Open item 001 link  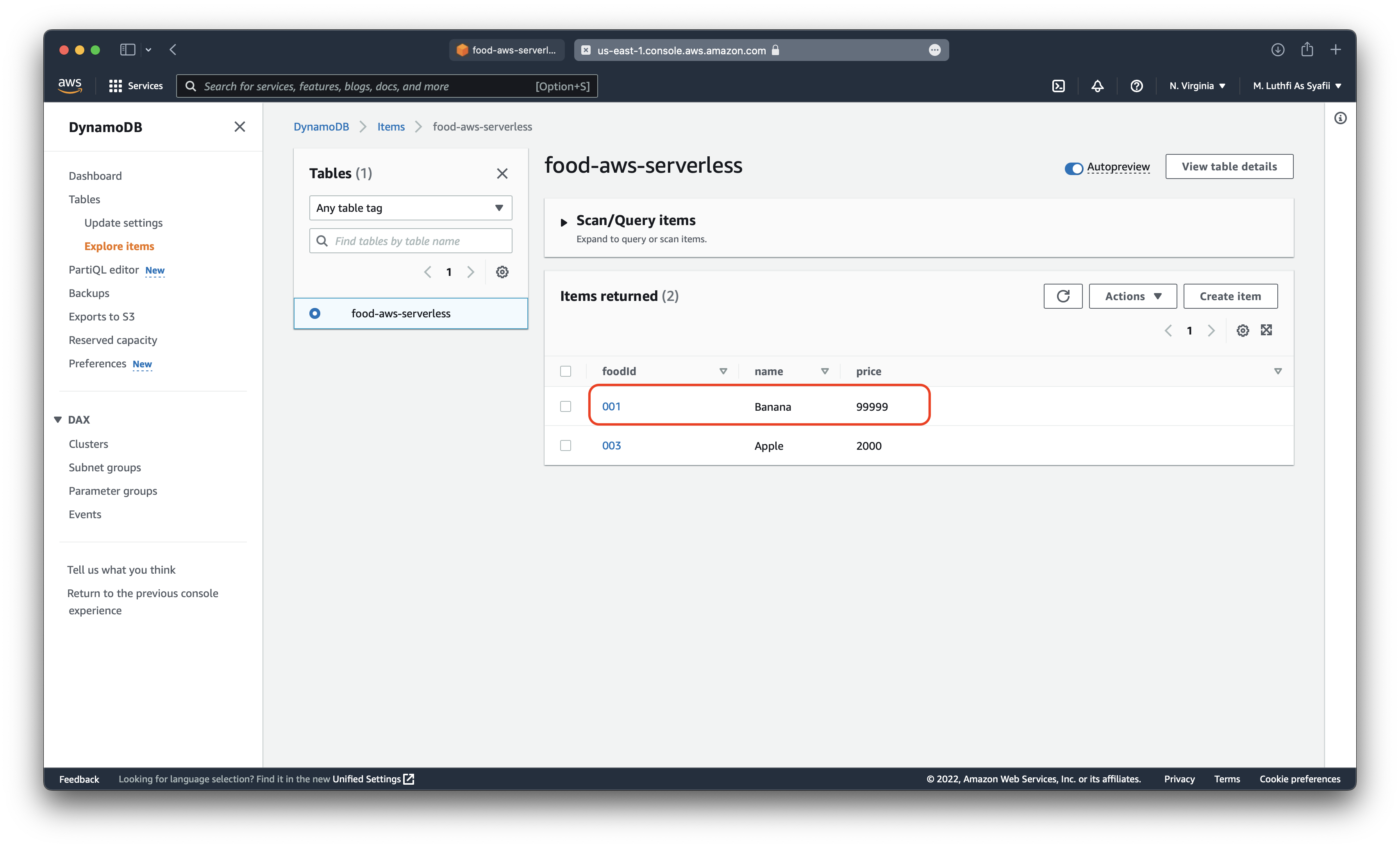pos(611,406)
